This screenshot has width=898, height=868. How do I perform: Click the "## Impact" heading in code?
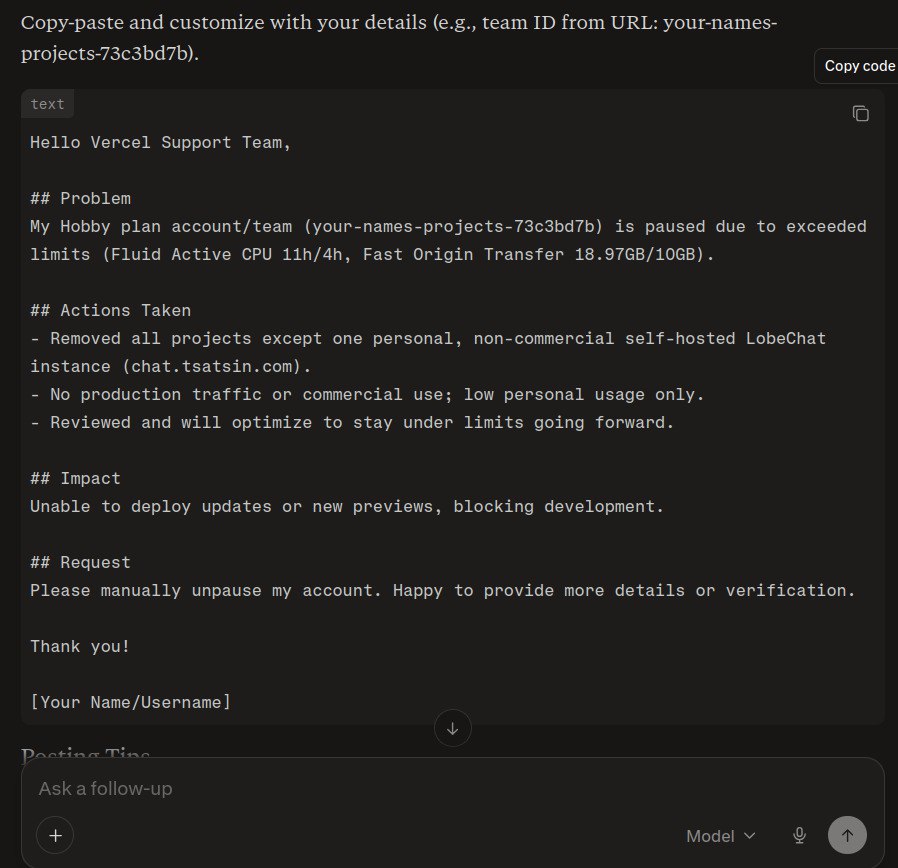pos(75,478)
